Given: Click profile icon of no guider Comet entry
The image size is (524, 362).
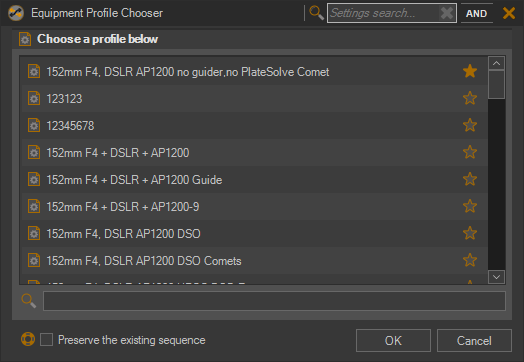Looking at the screenshot, I should (34, 72).
